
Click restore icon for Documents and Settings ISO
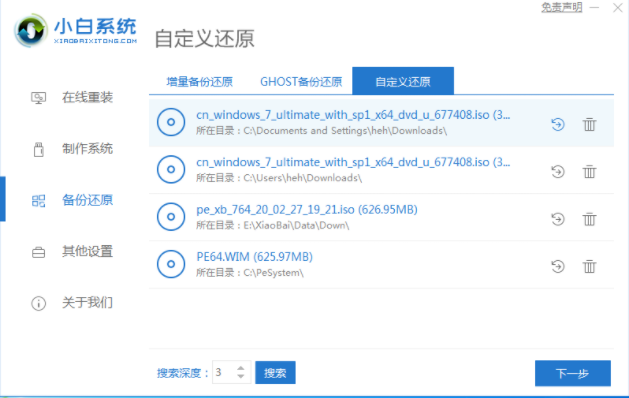pyautogui.click(x=558, y=124)
